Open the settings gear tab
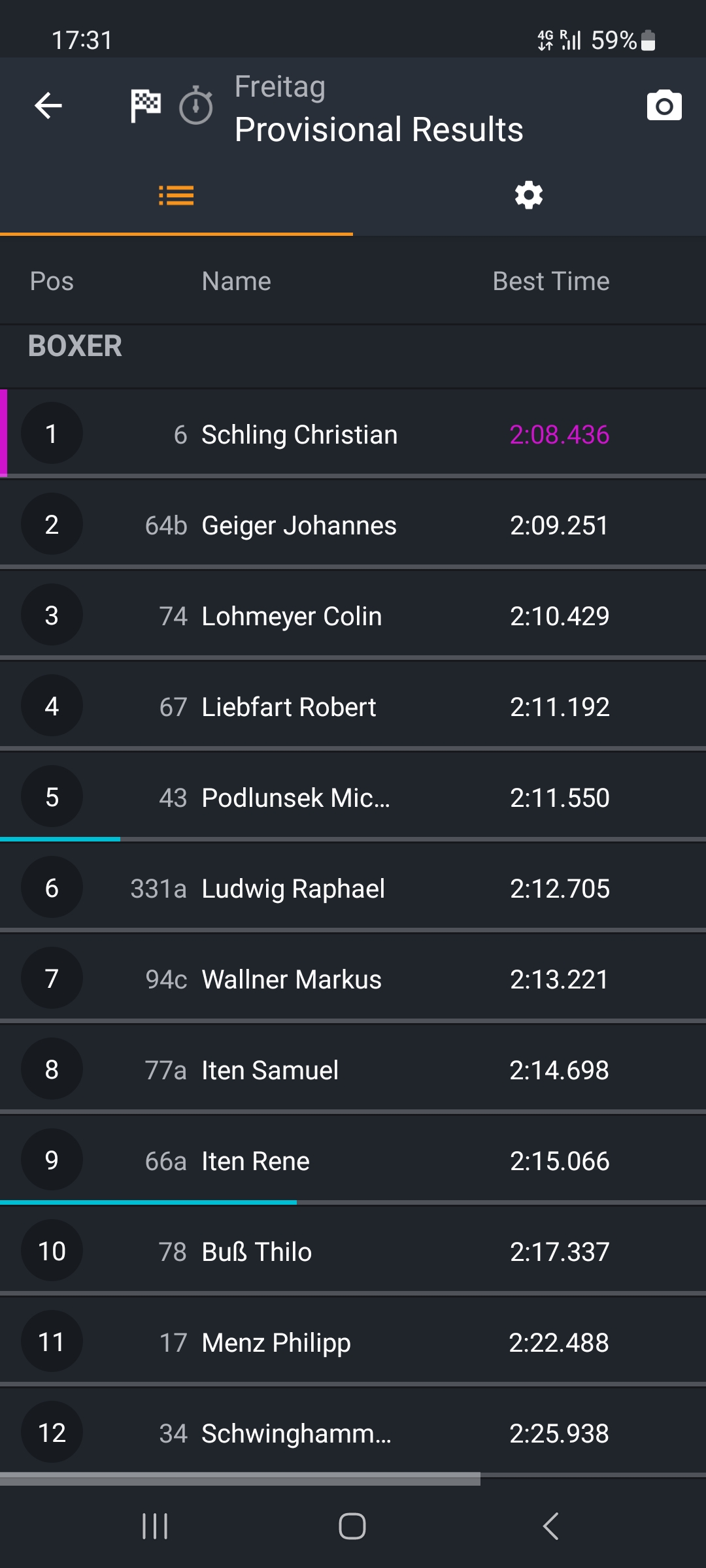The image size is (706, 1568). coord(529,195)
